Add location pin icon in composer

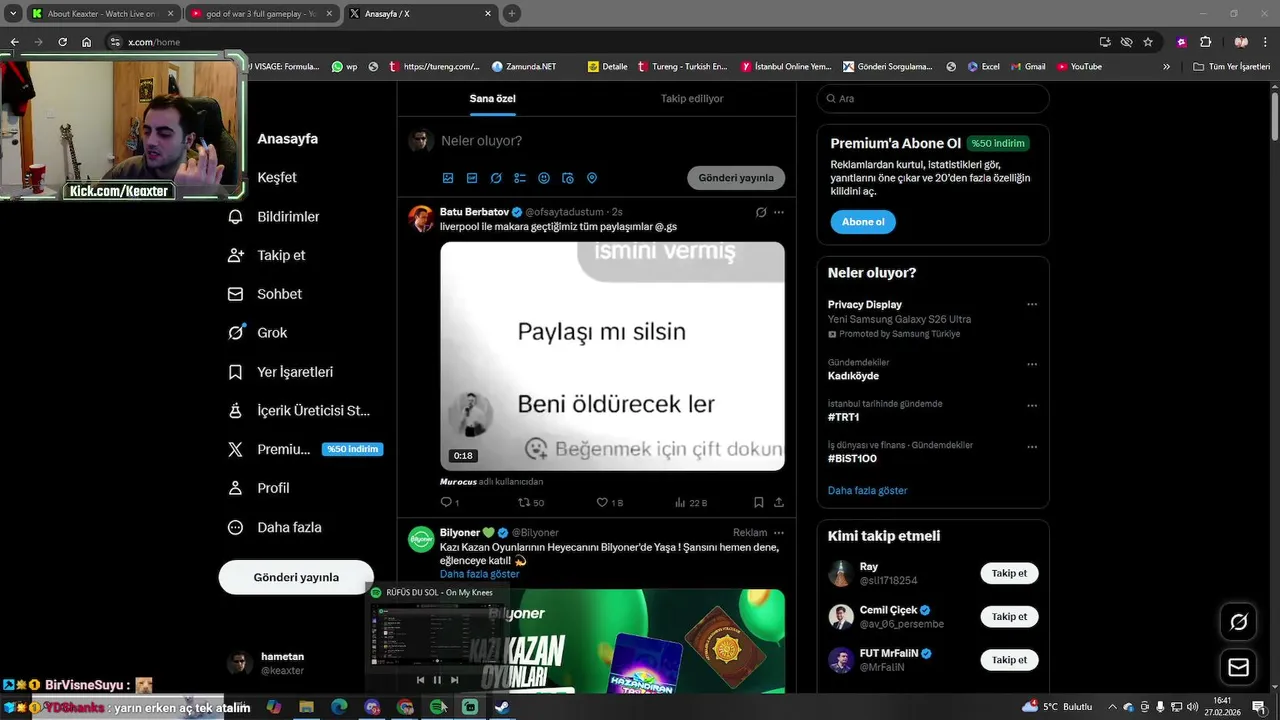[x=592, y=178]
